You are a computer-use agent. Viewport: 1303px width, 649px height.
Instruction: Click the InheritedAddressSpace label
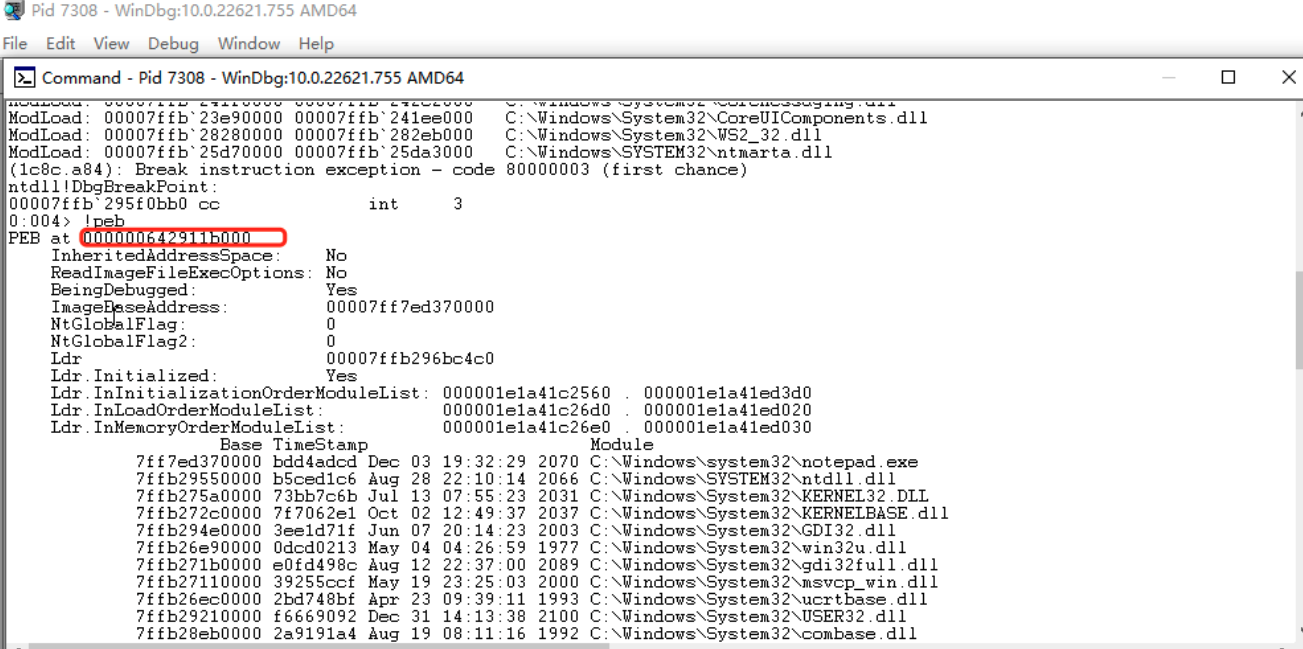166,256
